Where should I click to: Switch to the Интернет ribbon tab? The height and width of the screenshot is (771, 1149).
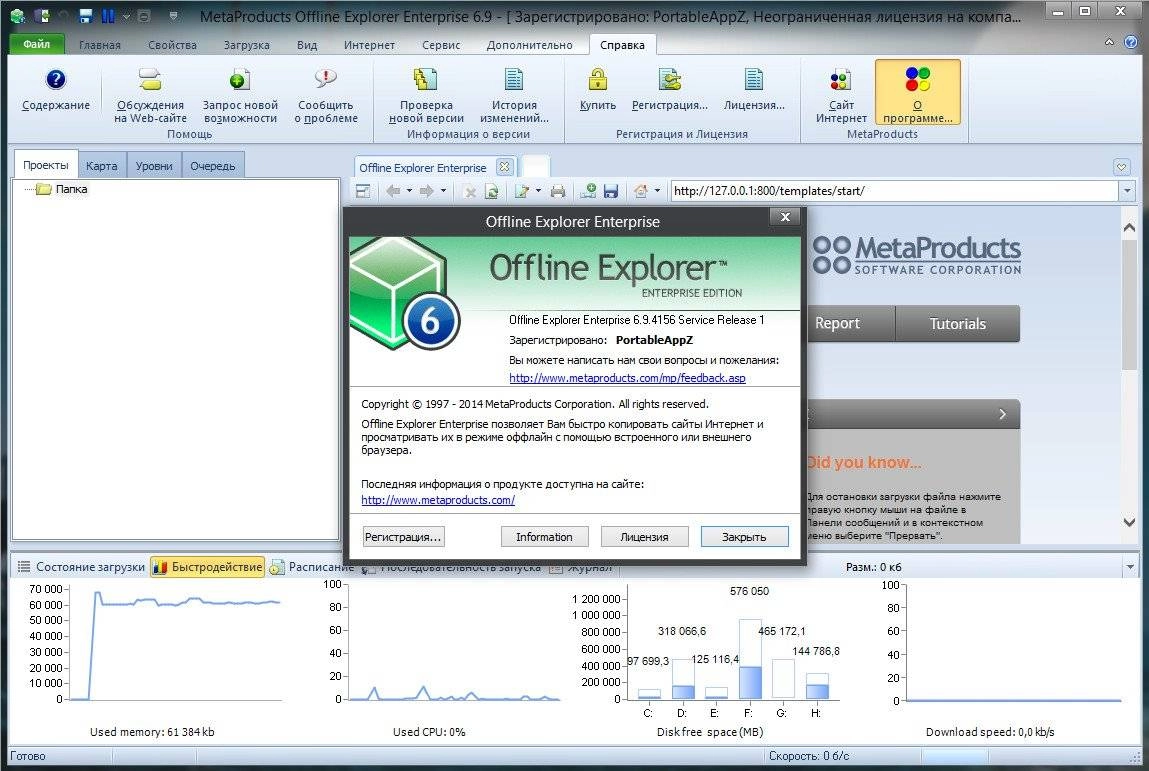coord(369,45)
